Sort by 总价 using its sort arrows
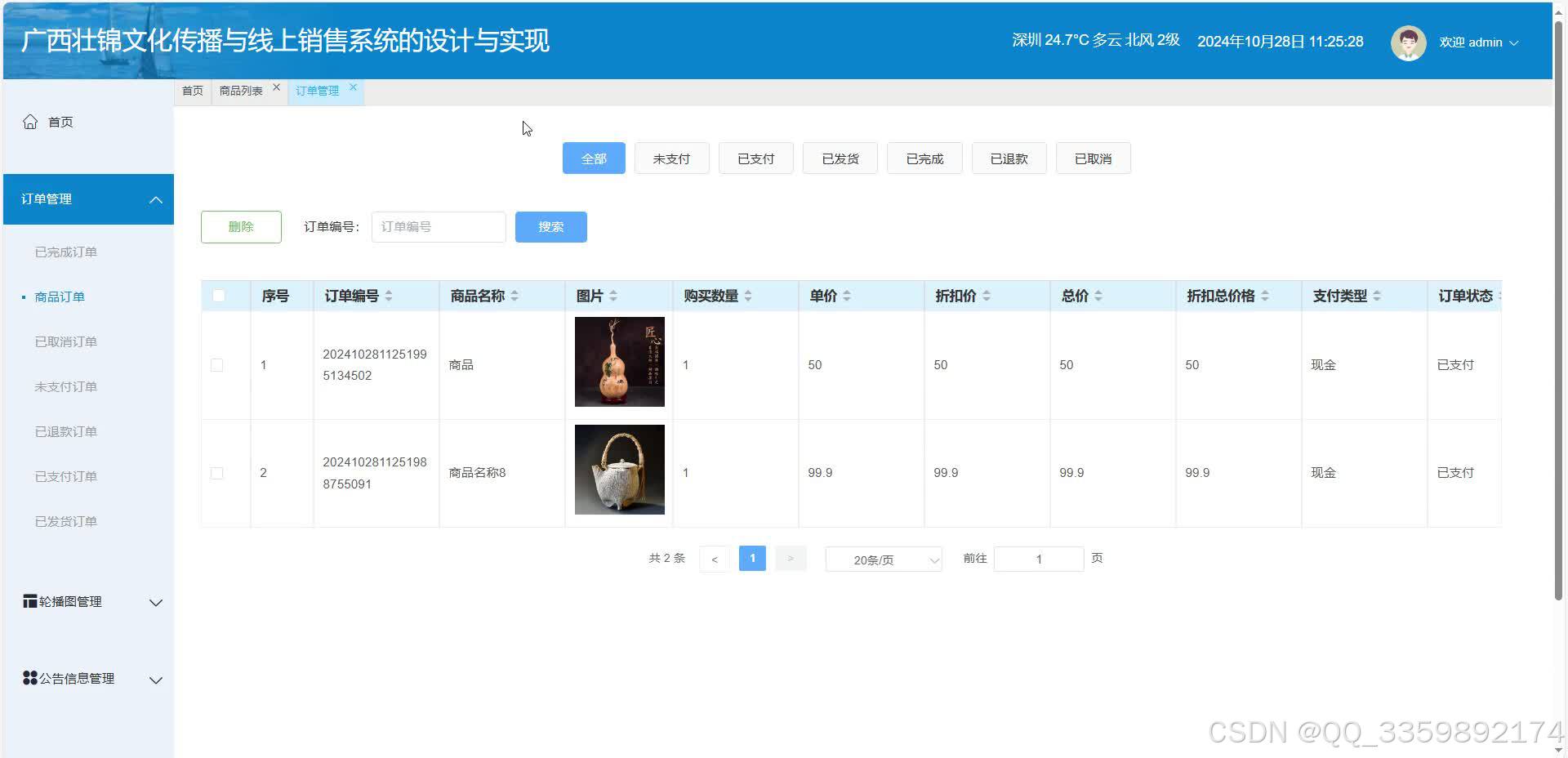Image resolution: width=1568 pixels, height=758 pixels. point(1099,296)
